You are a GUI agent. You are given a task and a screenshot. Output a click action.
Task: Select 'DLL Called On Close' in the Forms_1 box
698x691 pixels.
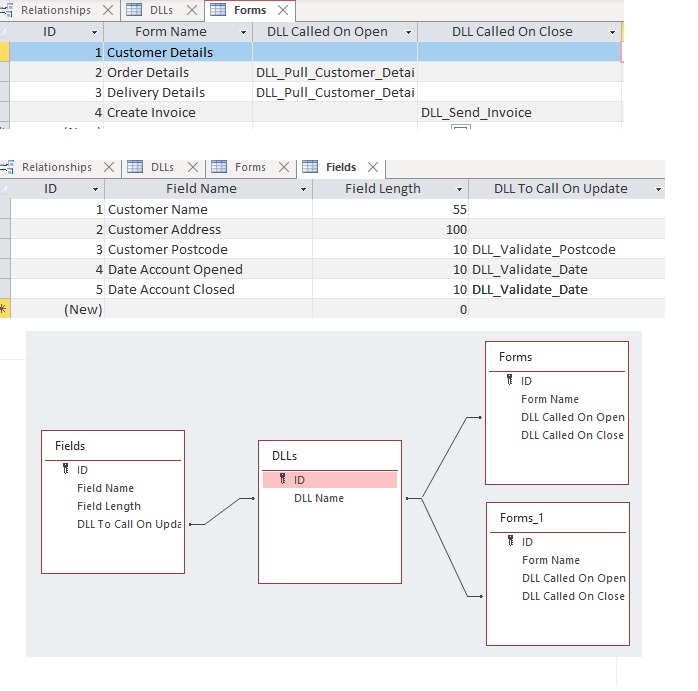[x=573, y=596]
